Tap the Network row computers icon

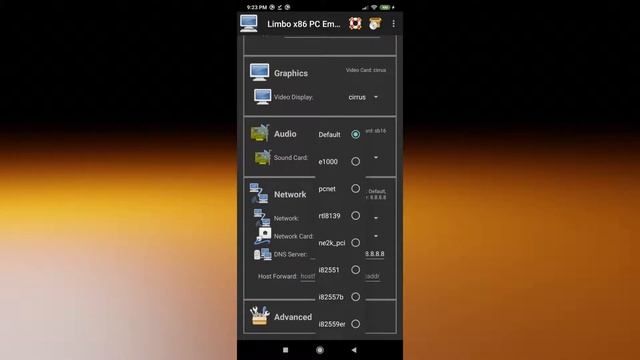tap(262, 218)
